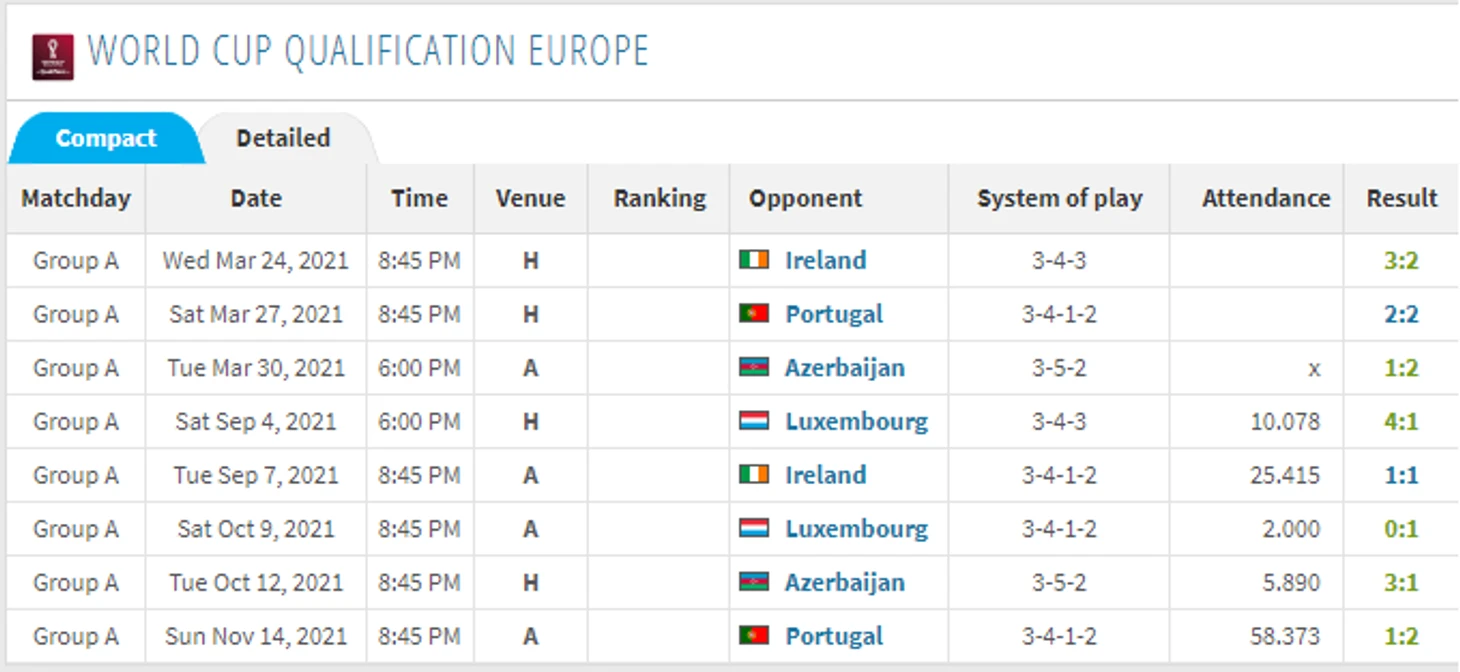Click the Ireland flag in the Mar 24 row

click(754, 260)
